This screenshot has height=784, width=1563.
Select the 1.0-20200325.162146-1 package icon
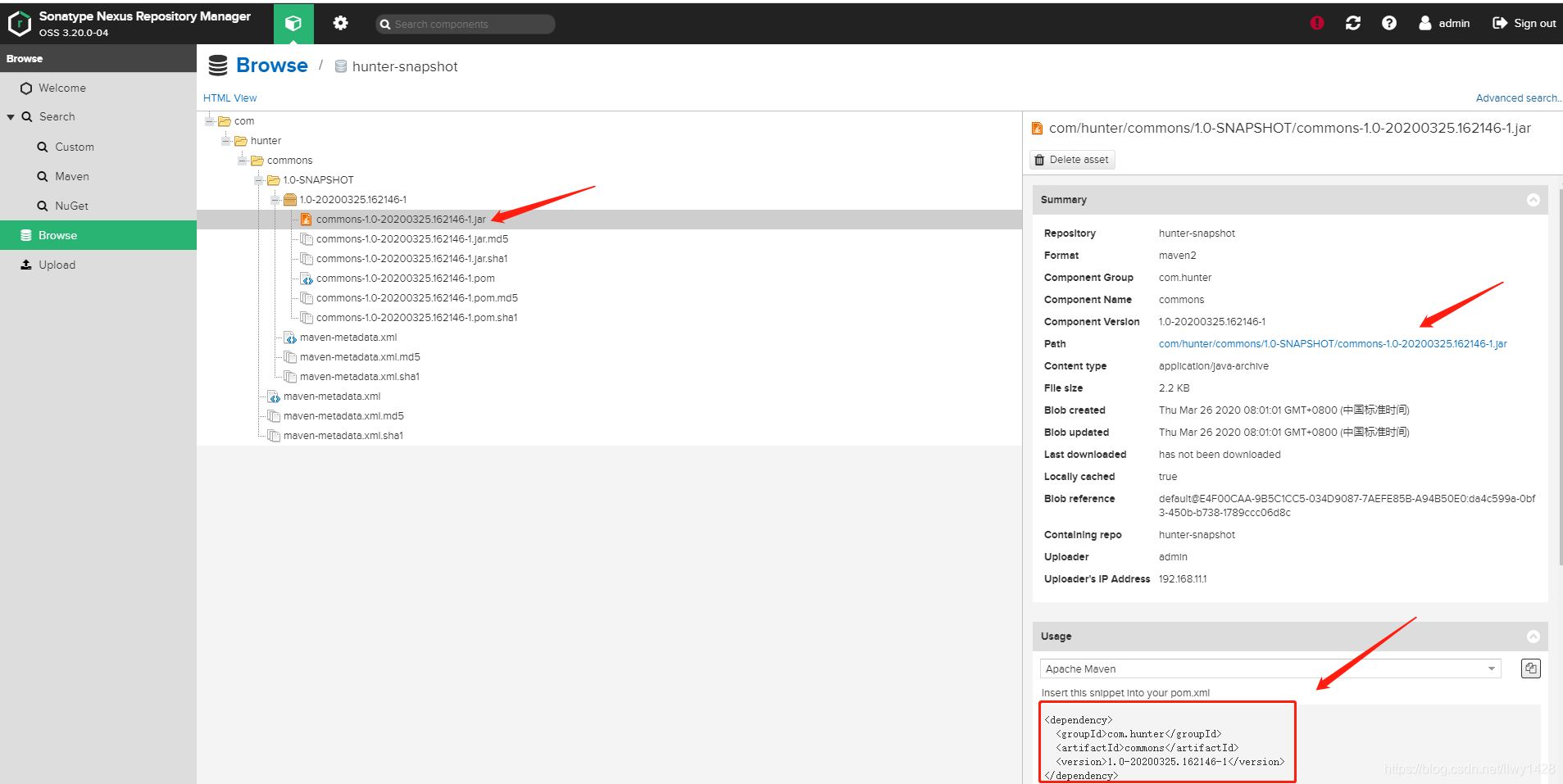point(290,199)
